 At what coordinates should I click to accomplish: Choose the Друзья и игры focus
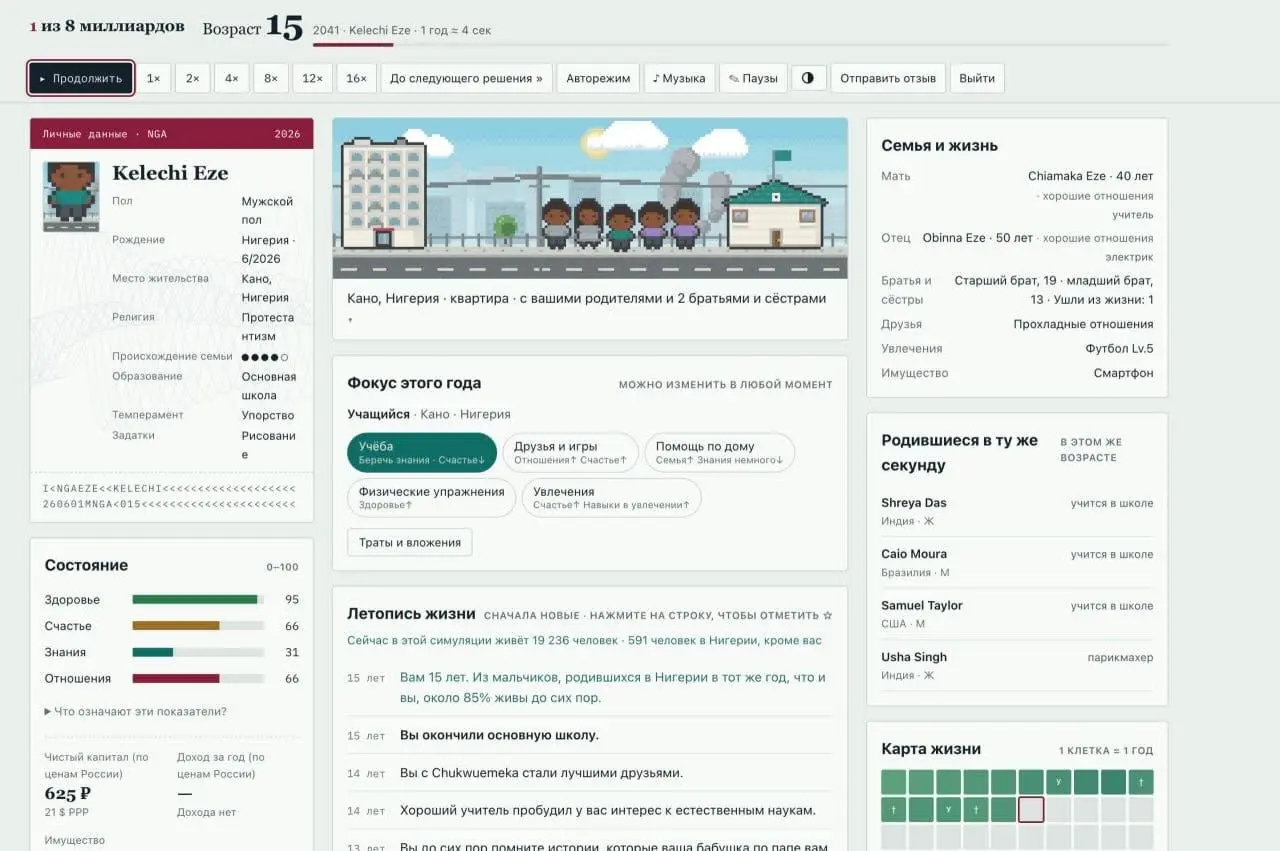coord(570,452)
